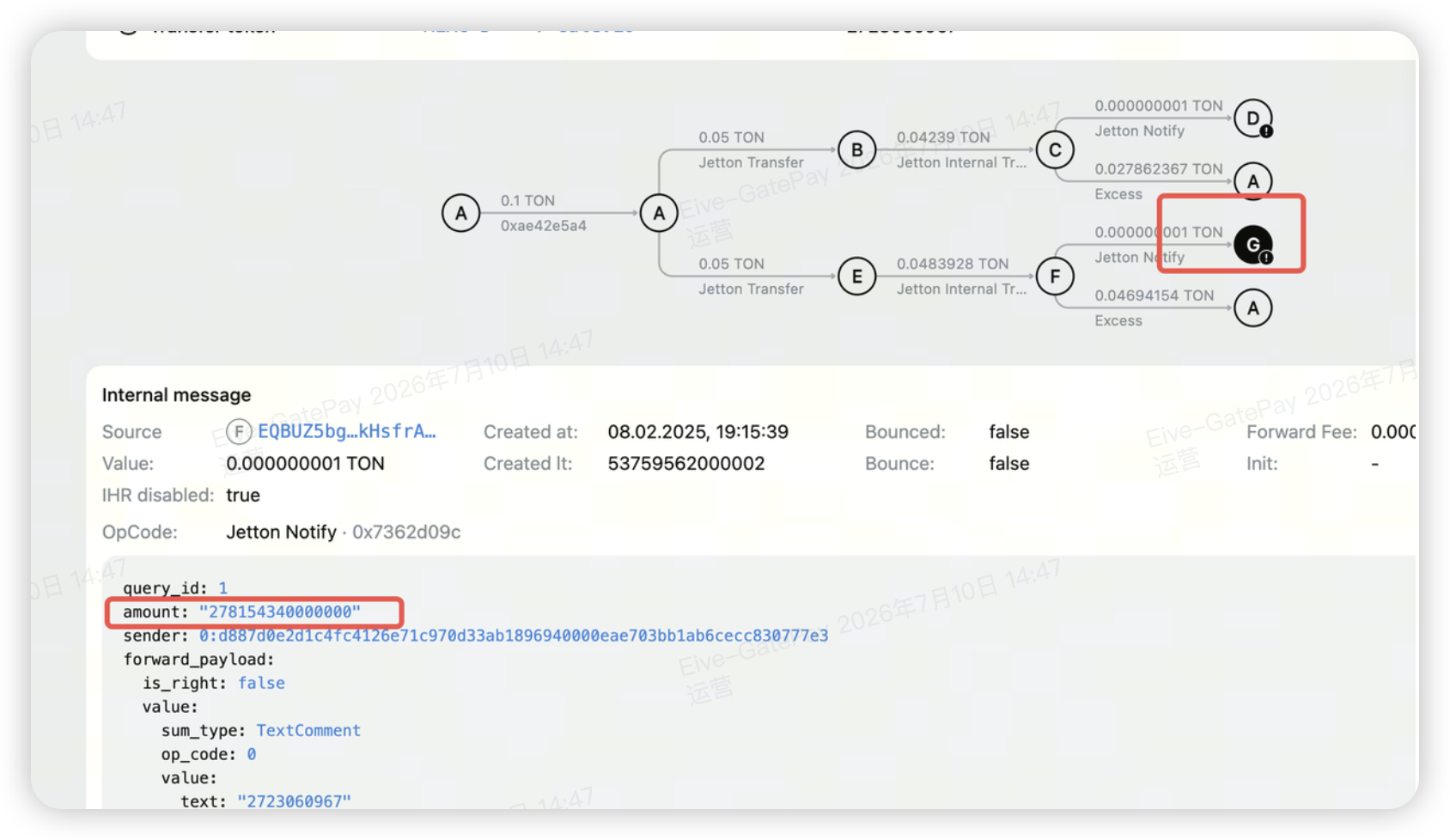Click the 0.000000001 TON label toward node D
Viewport: 1450px width, 840px height.
click(x=1158, y=106)
